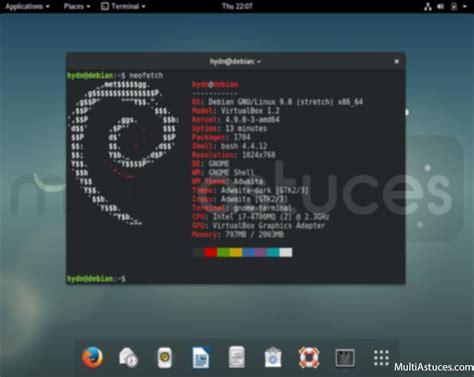Show all applications grid icon

pos(381,358)
